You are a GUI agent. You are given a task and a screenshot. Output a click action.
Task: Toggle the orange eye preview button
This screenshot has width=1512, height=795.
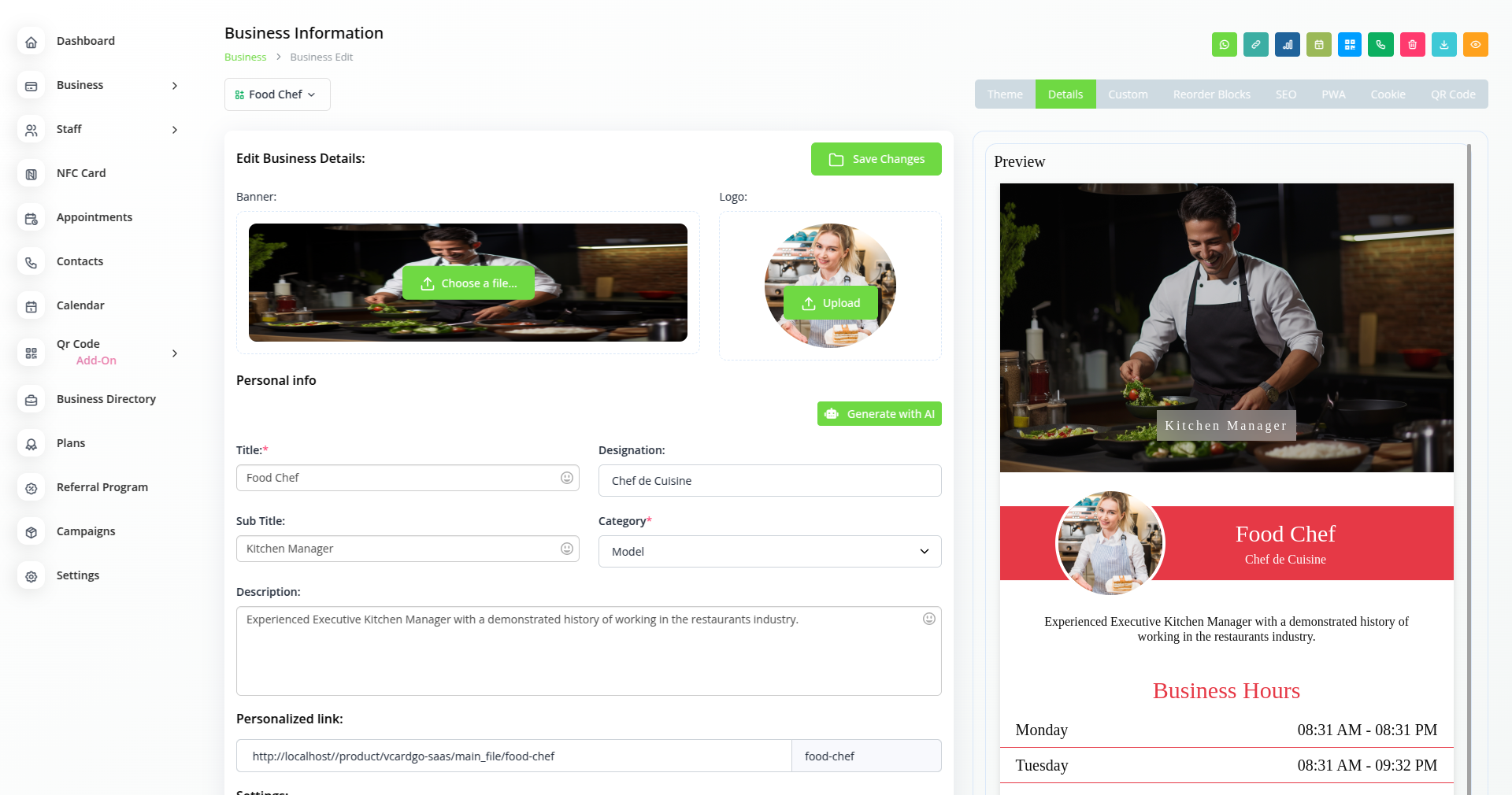pos(1475,45)
